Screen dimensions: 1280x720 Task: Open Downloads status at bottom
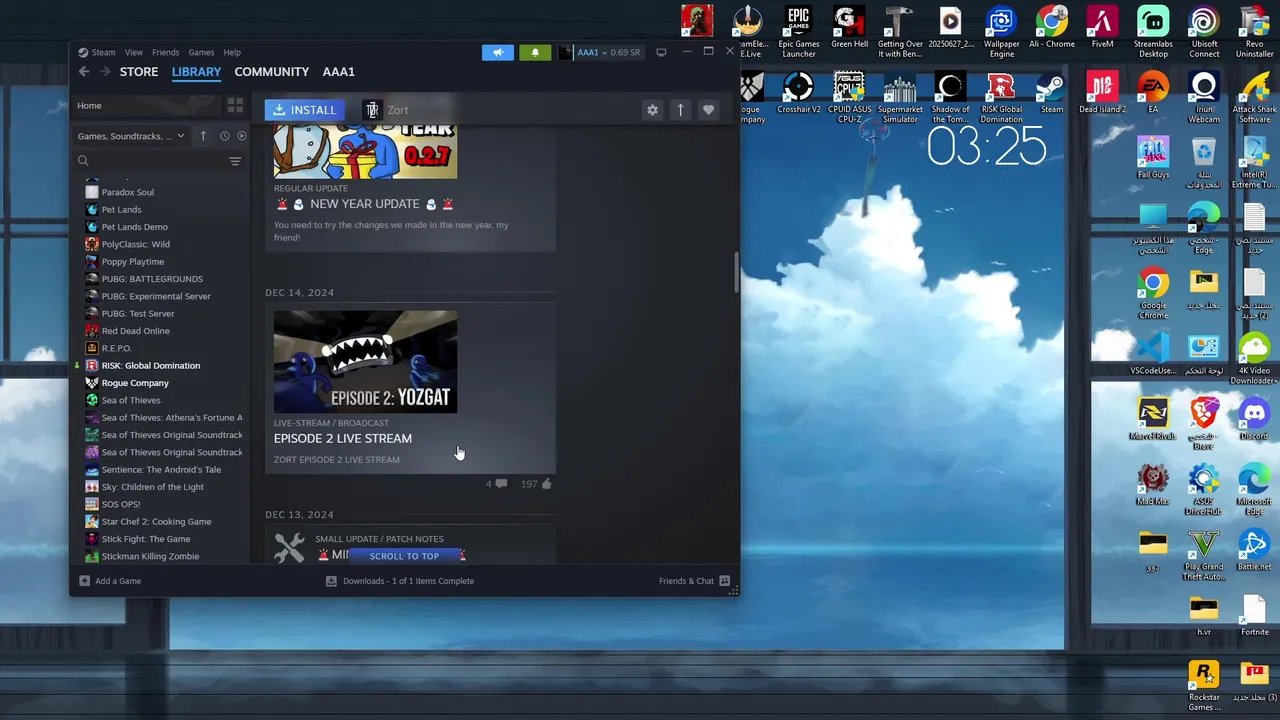[x=400, y=581]
